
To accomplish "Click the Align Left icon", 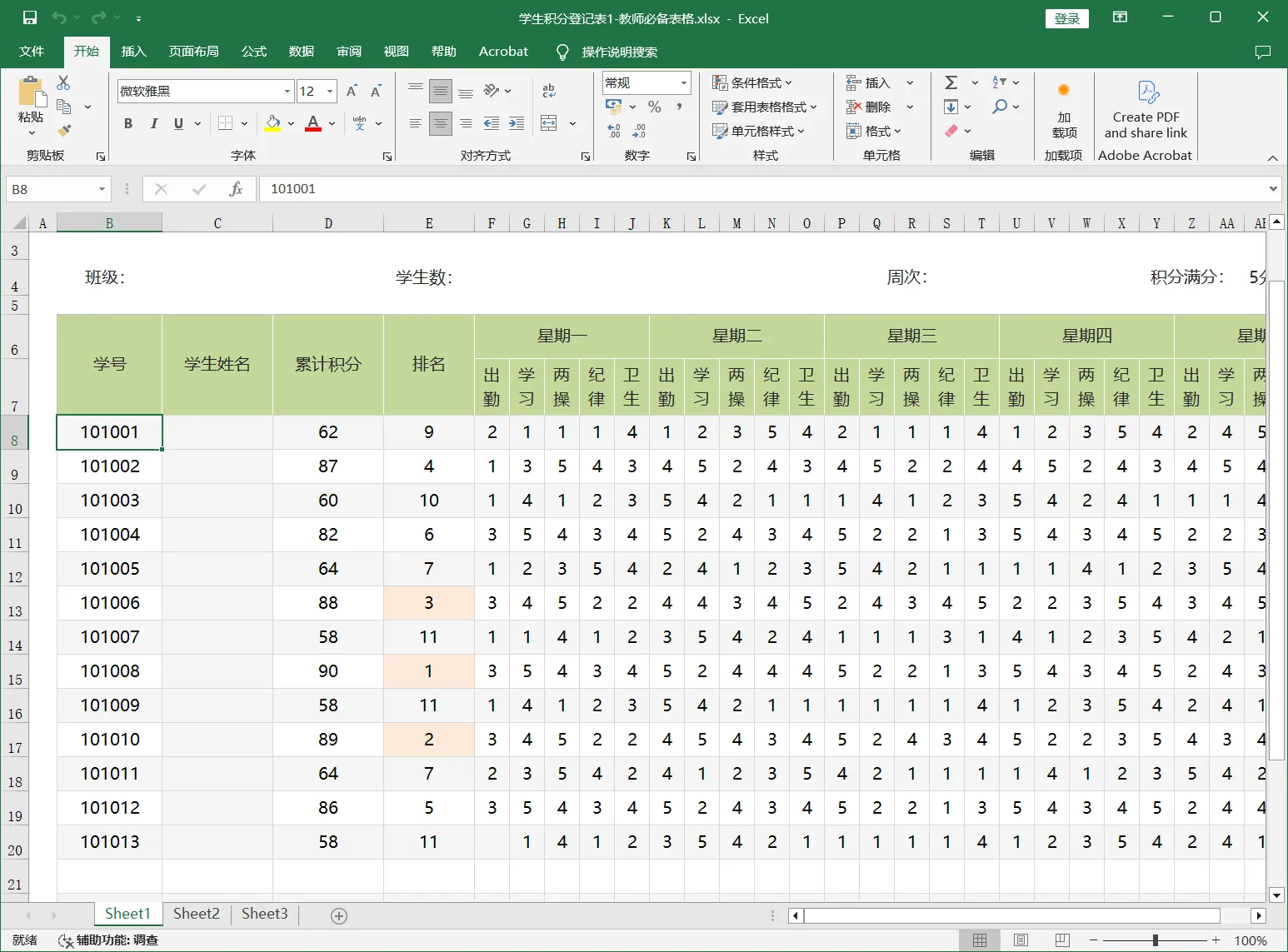I will coord(416,123).
